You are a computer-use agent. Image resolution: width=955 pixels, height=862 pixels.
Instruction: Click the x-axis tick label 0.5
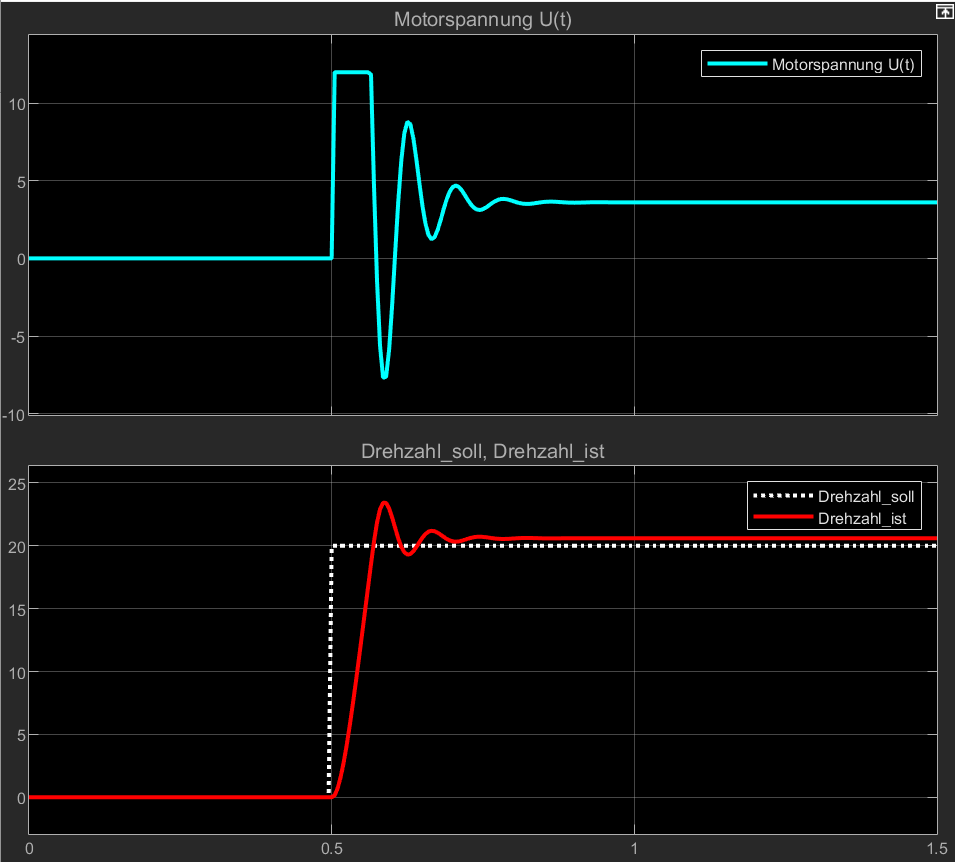point(329,848)
